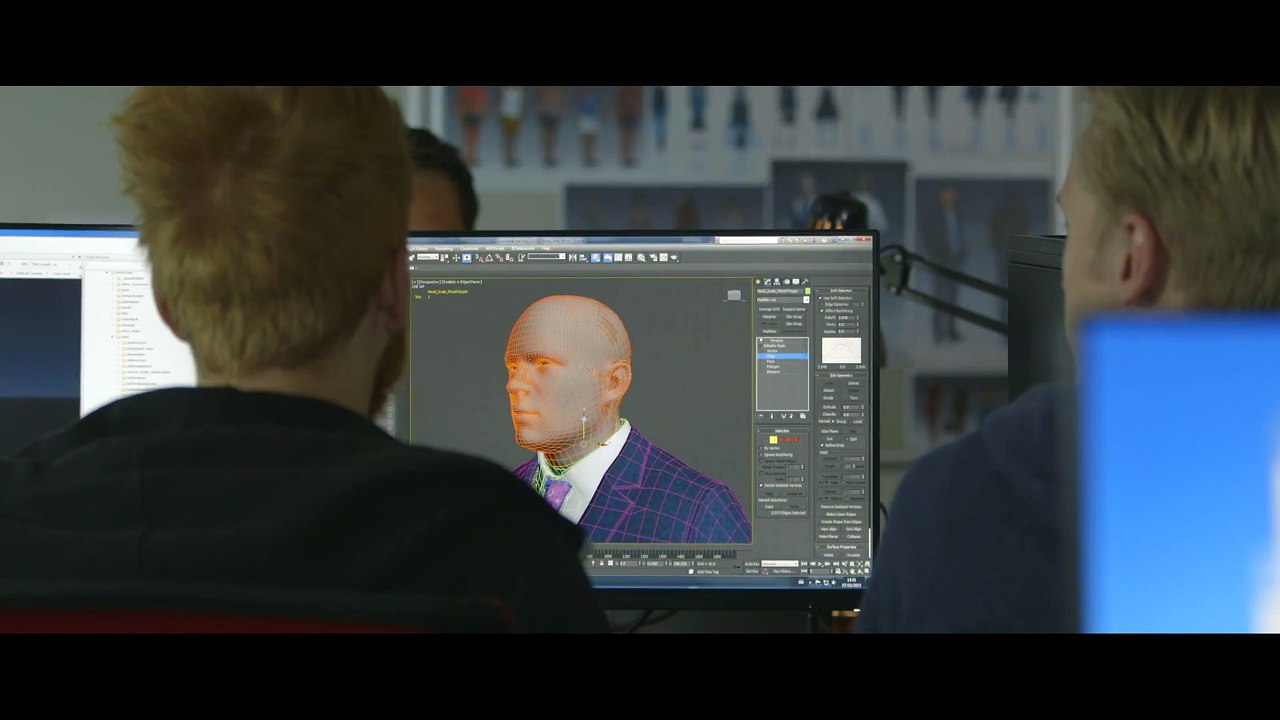Collapse the Selection rollout
1280x720 pixels.
click(782, 431)
